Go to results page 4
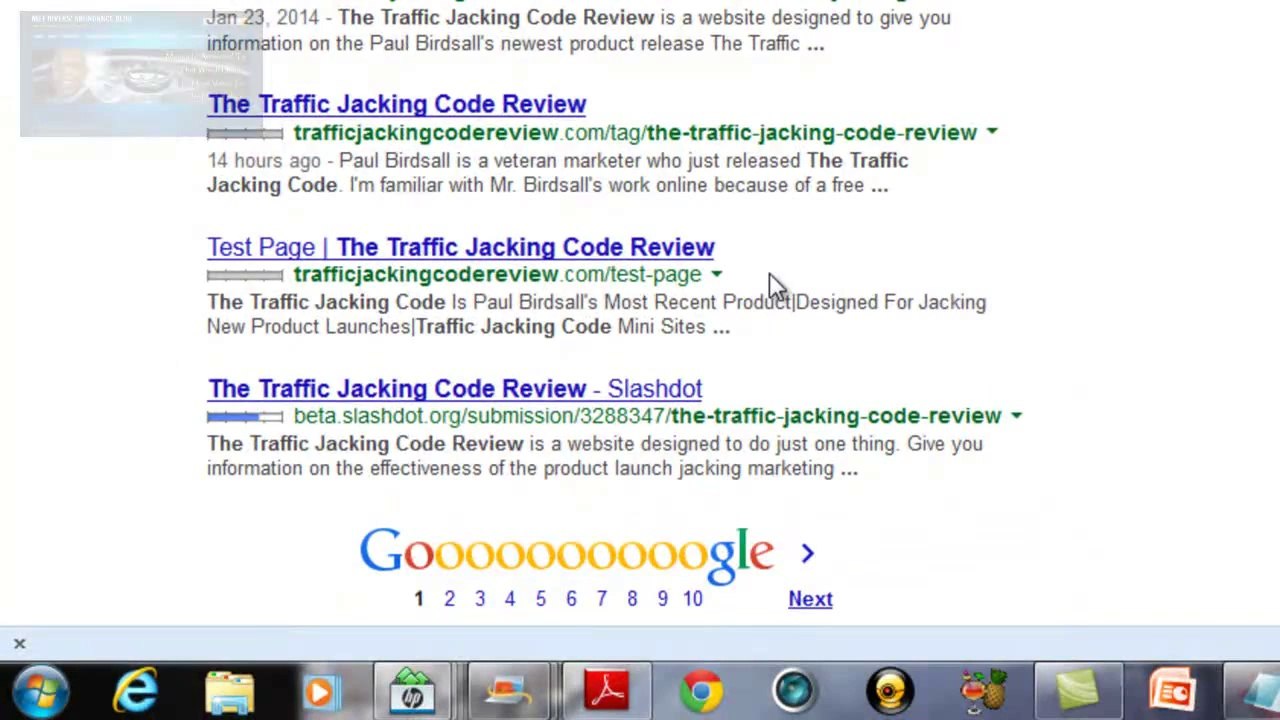Screen dimensions: 1280x720 pos(510,599)
